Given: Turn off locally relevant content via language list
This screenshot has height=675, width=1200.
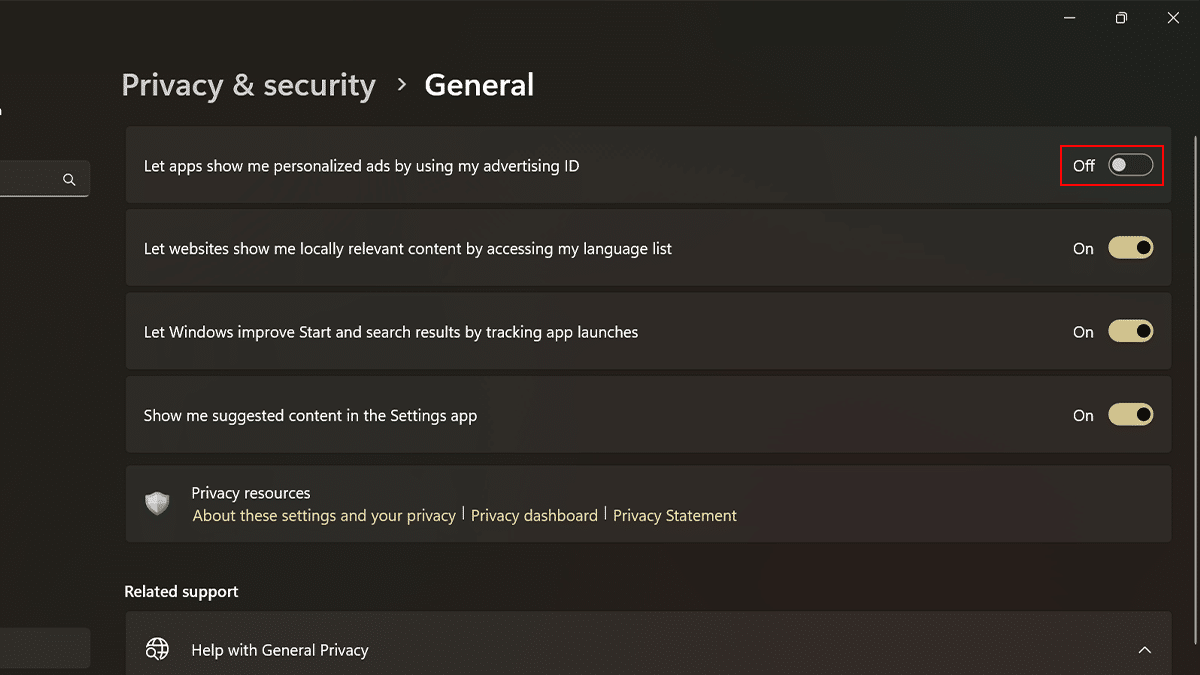Looking at the screenshot, I should pos(1130,249).
